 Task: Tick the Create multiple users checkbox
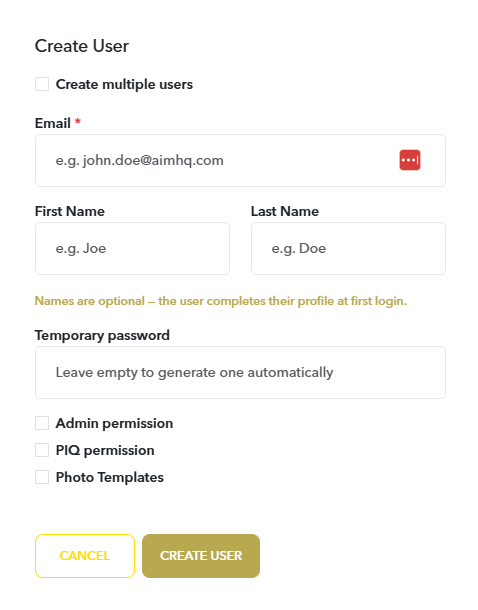coord(42,84)
